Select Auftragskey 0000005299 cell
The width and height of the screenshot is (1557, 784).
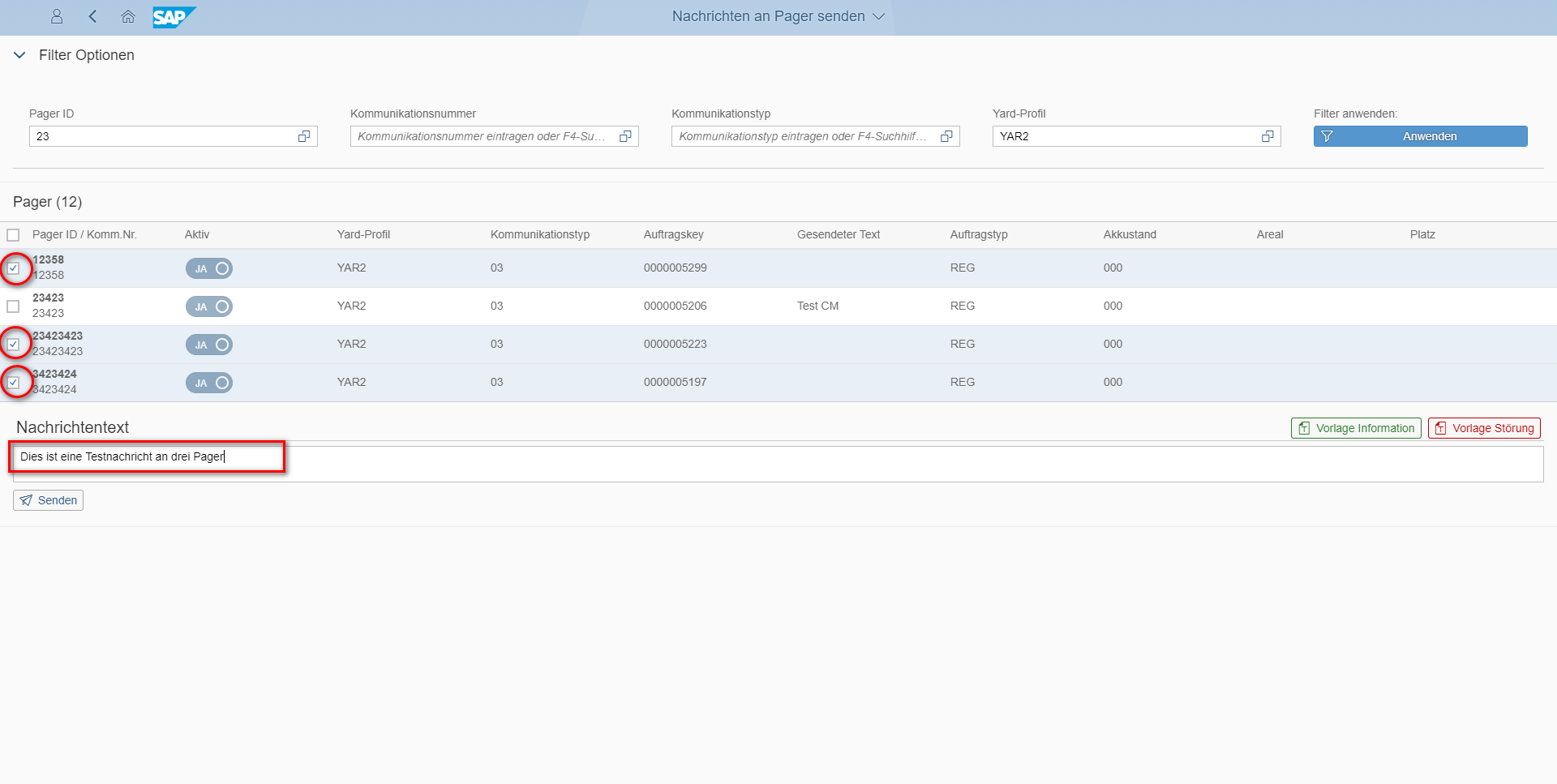(x=676, y=268)
